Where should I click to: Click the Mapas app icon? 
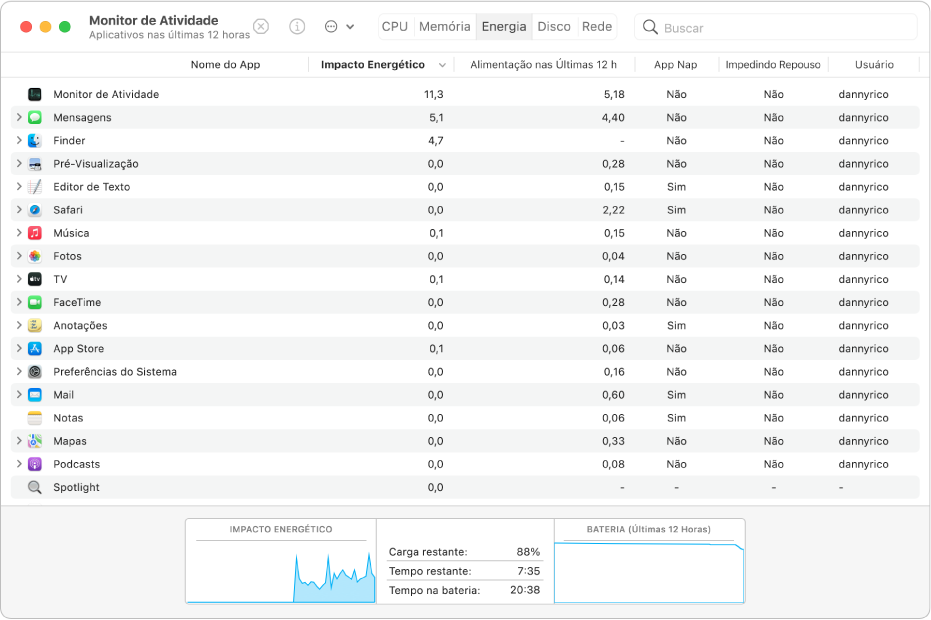pos(35,442)
